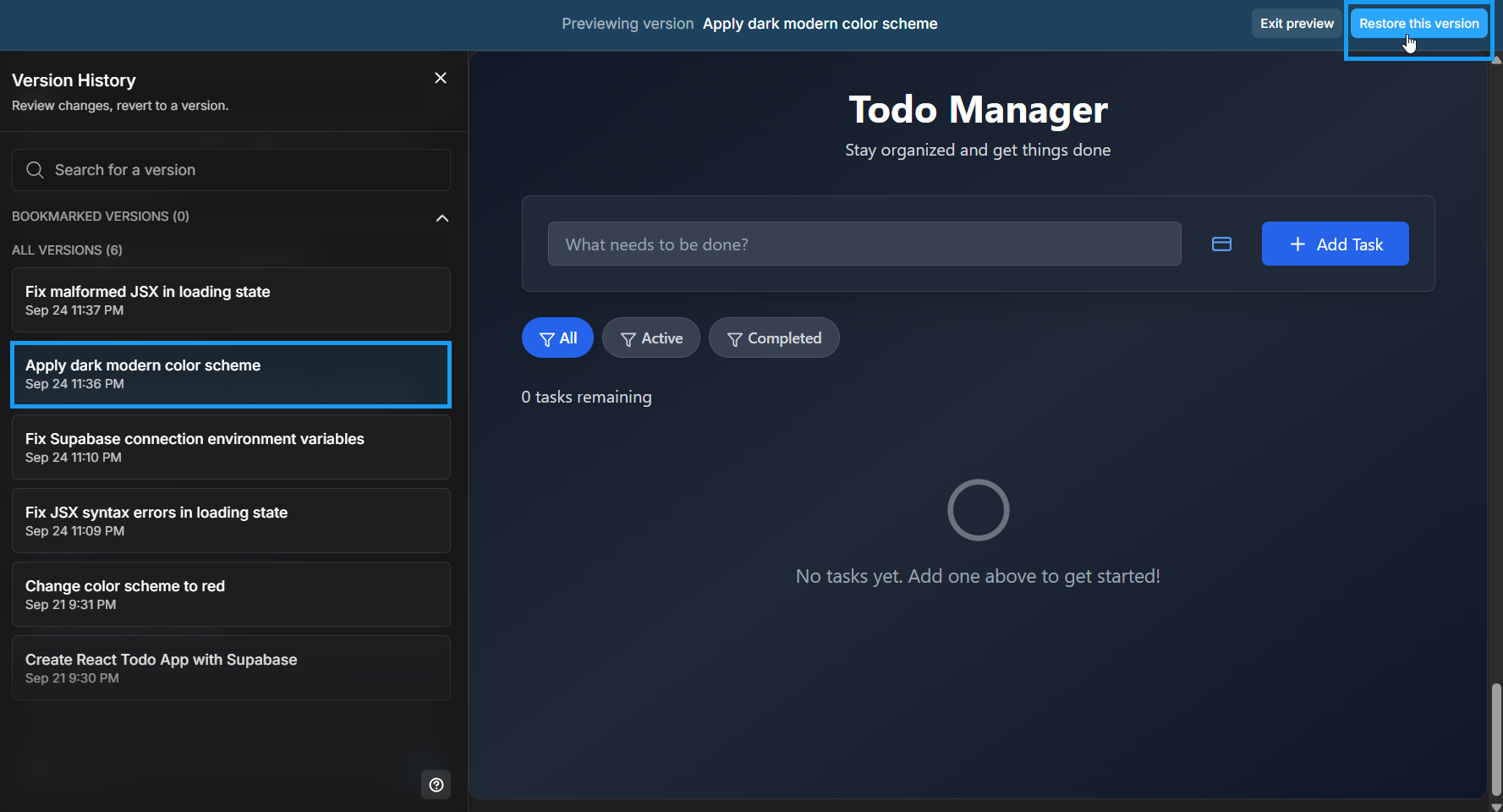
Task: Click the search magnifier icon in Version History
Action: 35,170
